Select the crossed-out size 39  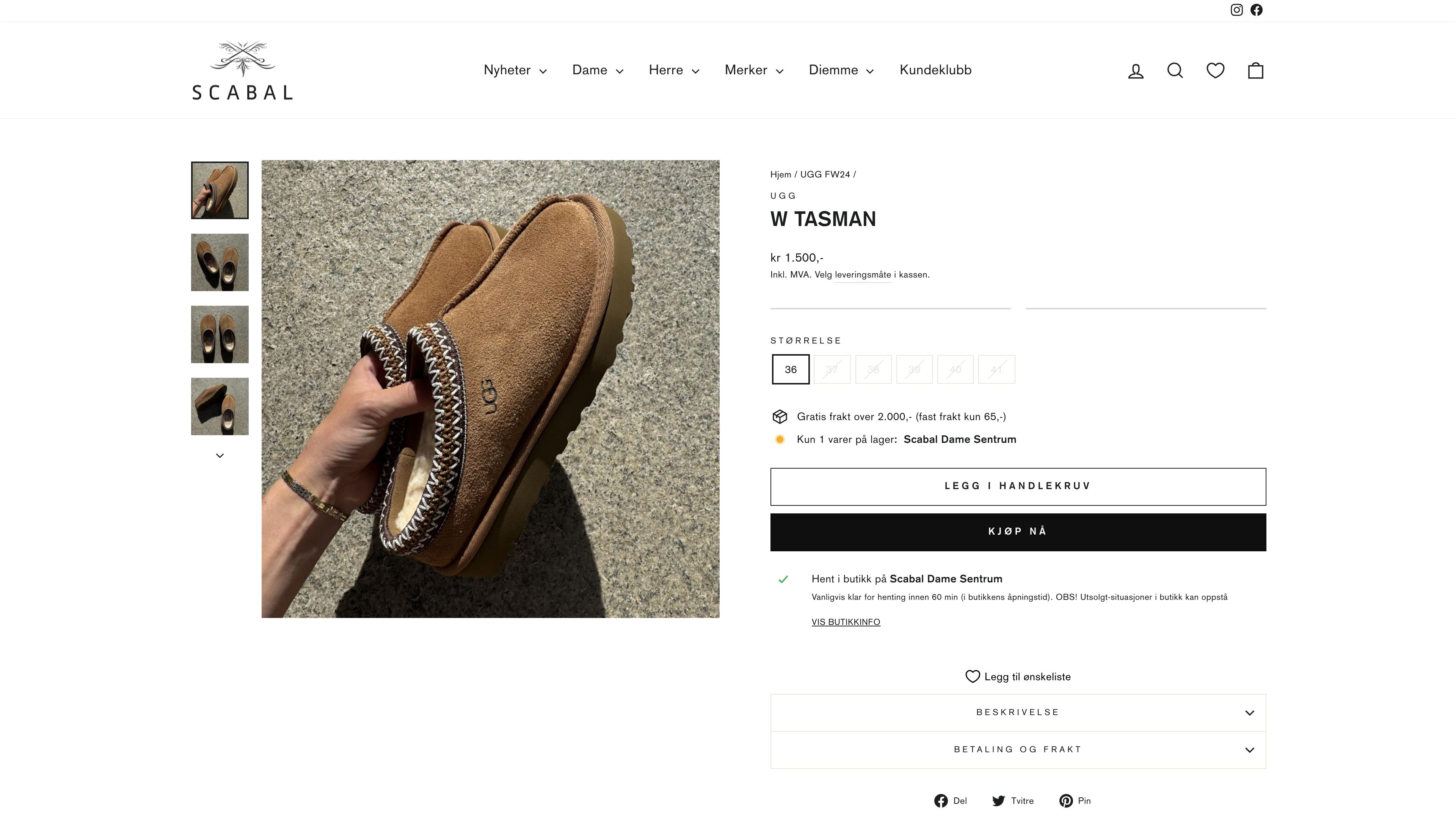(914, 369)
